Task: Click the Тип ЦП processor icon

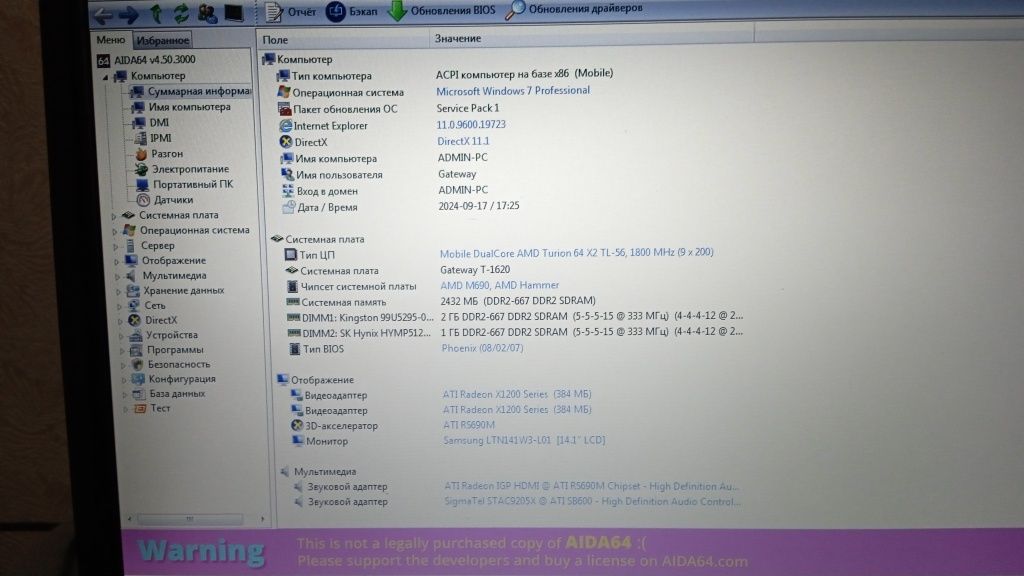Action: tap(291, 255)
